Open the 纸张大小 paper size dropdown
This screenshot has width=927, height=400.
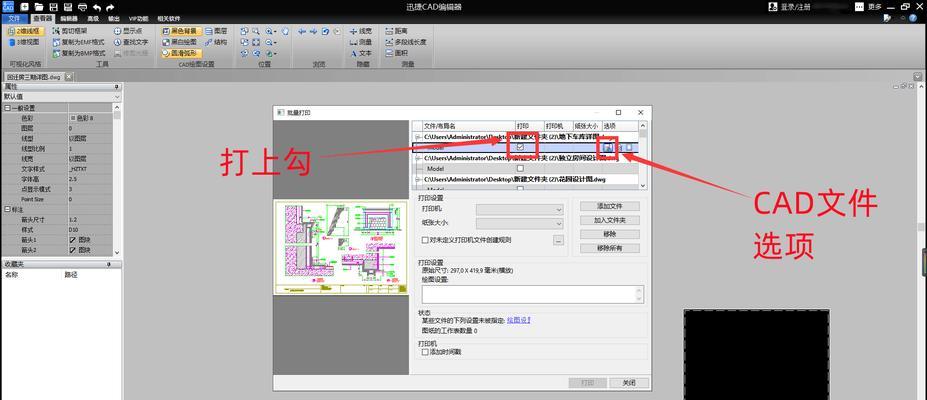coord(520,224)
